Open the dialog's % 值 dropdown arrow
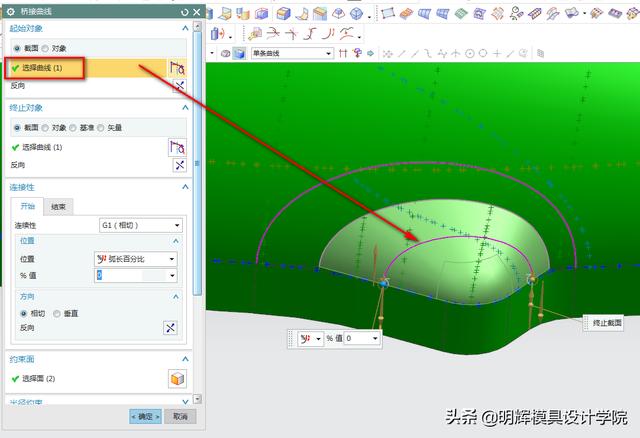640x438 pixels. pyautogui.click(x=172, y=276)
